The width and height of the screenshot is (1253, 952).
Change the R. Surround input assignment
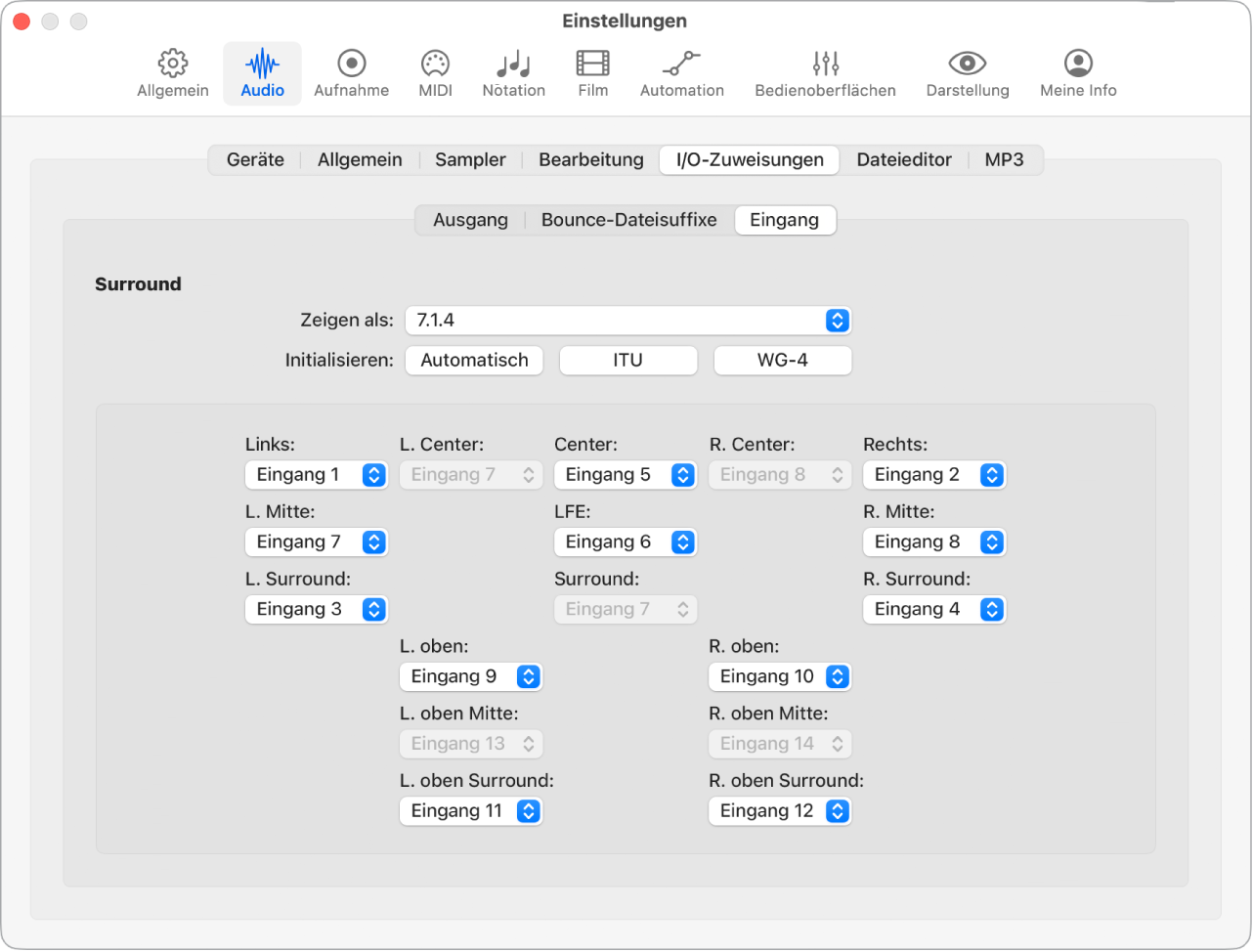934,610
